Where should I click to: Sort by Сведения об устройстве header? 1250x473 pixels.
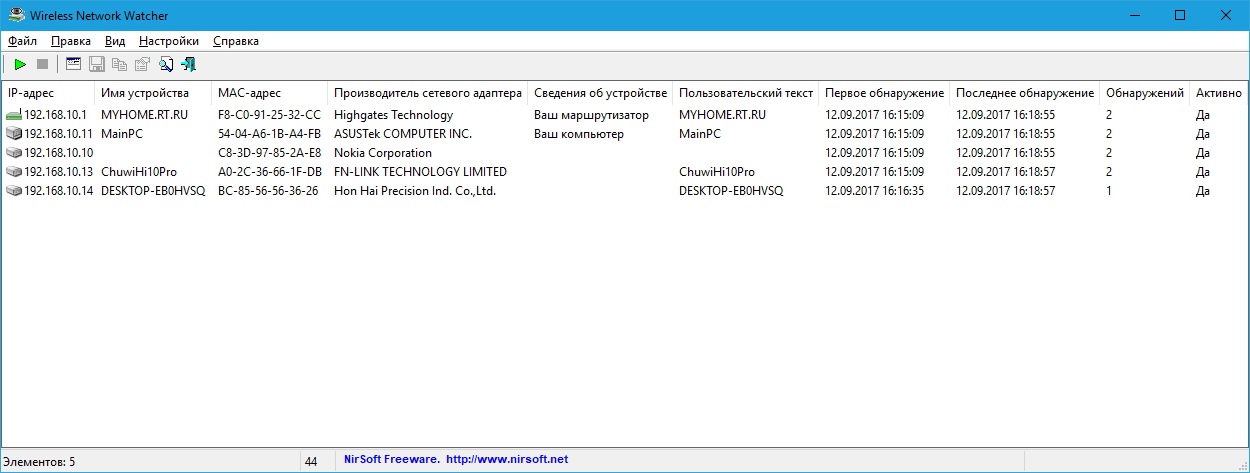(600, 93)
